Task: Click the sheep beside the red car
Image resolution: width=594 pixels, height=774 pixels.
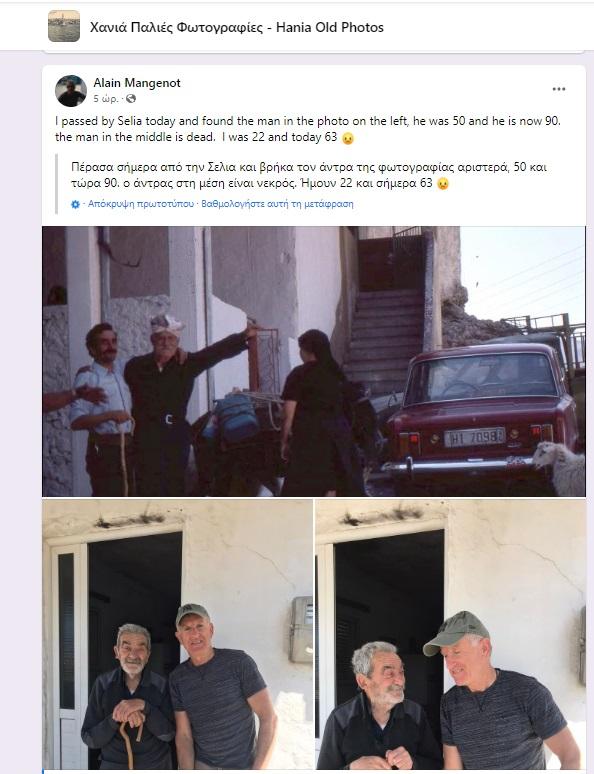Action: [558, 468]
